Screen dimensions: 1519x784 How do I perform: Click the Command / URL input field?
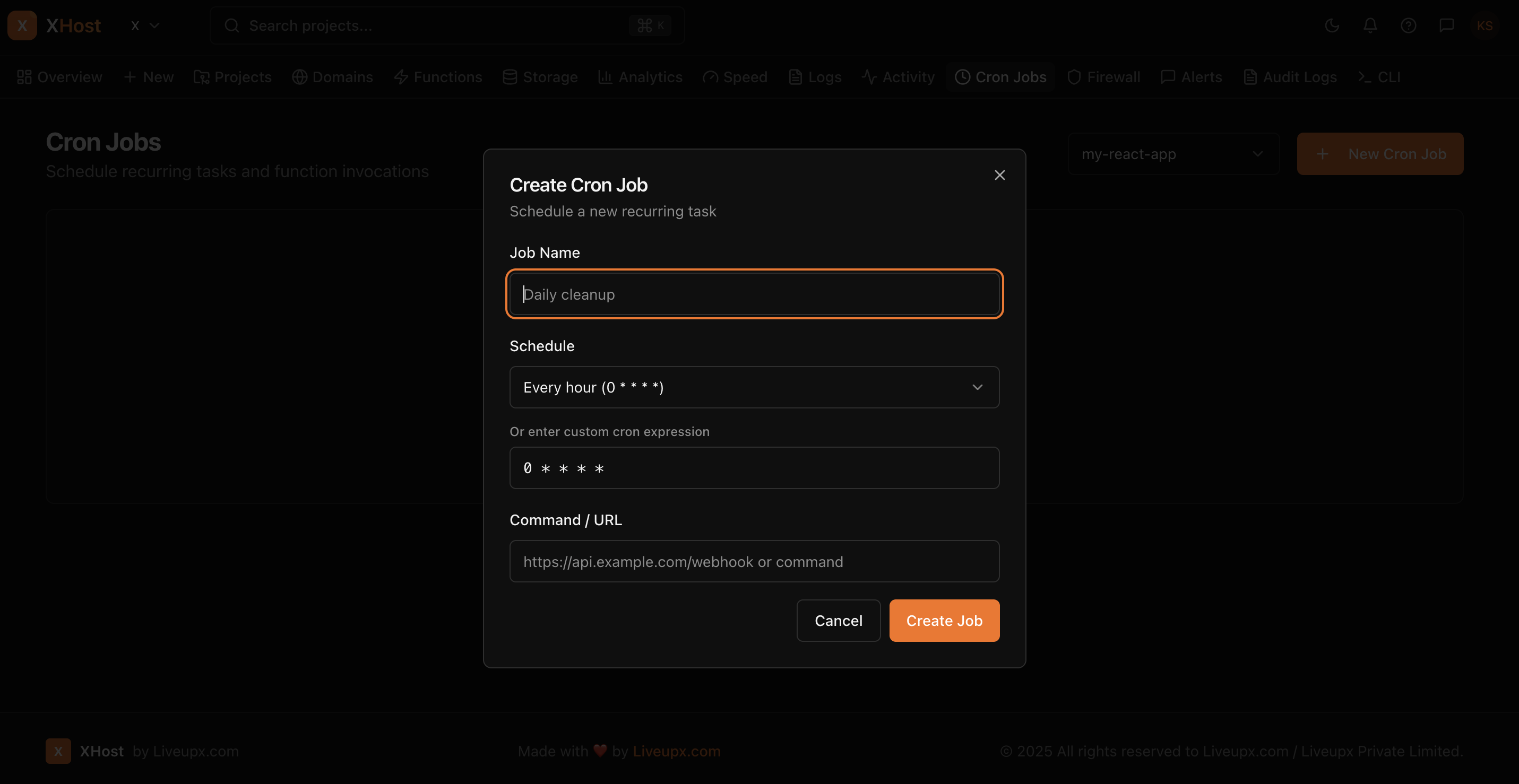pos(754,561)
